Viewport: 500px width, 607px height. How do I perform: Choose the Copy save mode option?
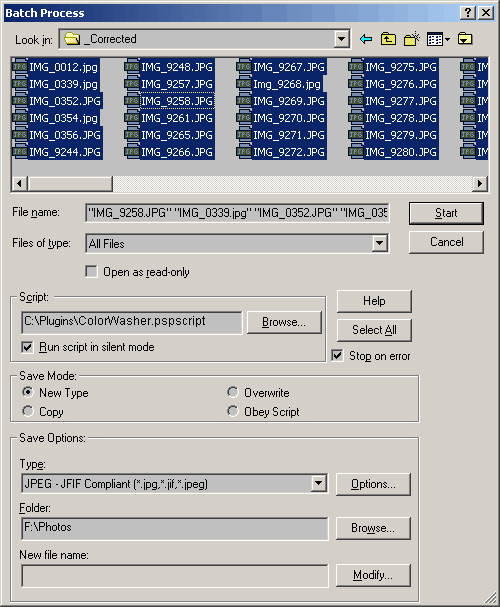tap(27, 411)
